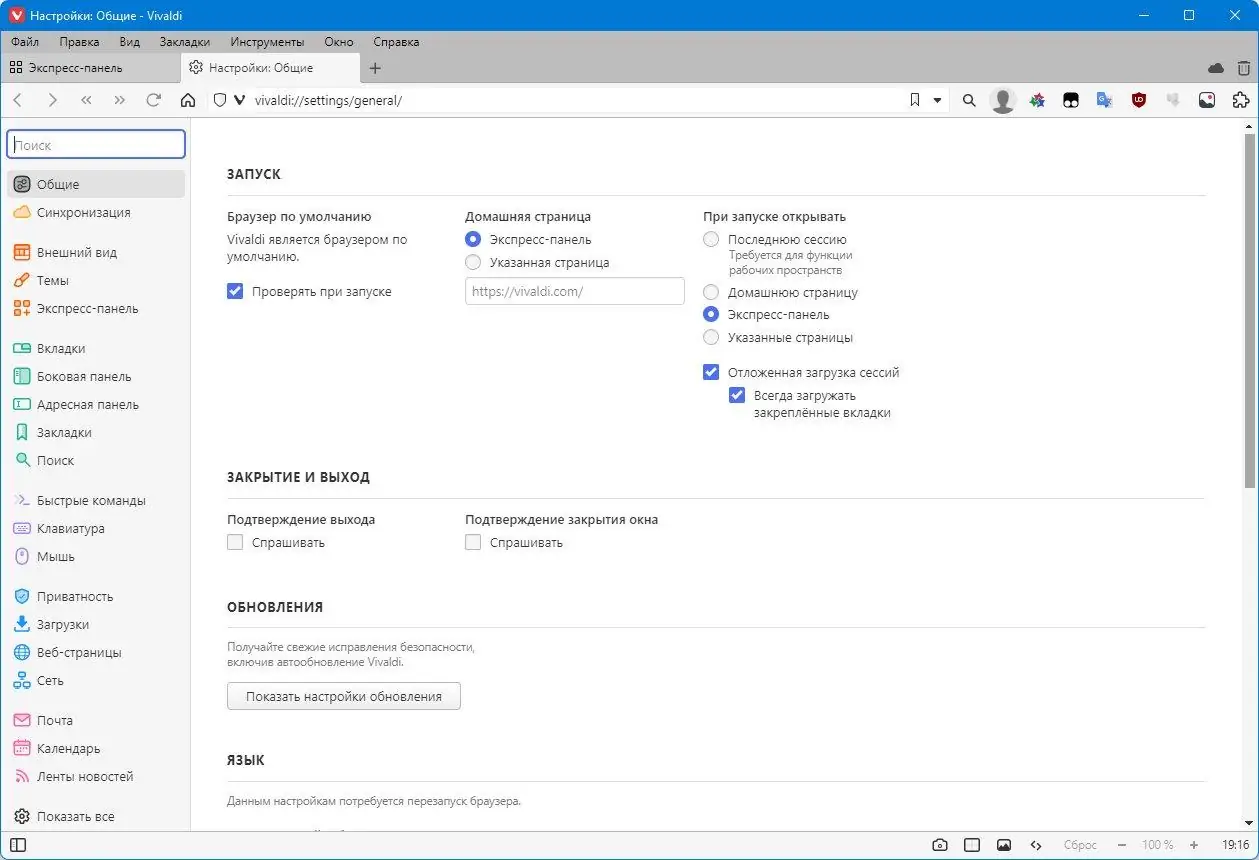Screen dimensions: 1259x860
Task: Click the reload page icon
Action: [x=153, y=100]
